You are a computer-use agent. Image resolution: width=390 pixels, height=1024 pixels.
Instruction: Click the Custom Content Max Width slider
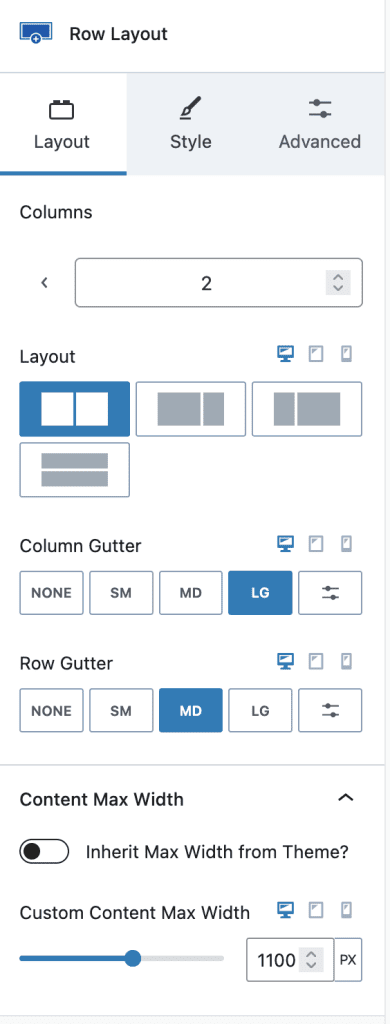122,959
